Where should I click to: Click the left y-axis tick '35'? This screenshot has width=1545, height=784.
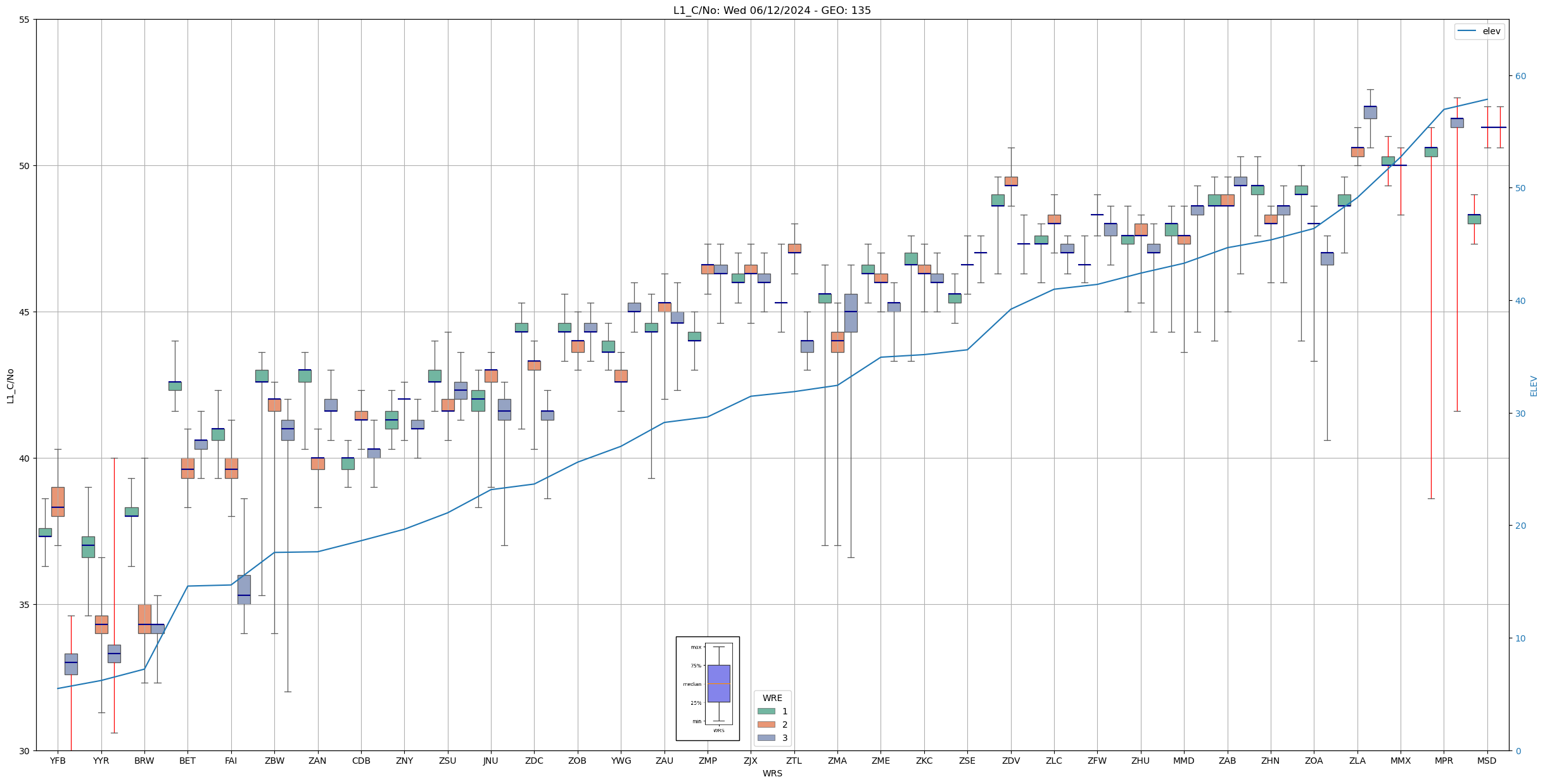pos(25,605)
